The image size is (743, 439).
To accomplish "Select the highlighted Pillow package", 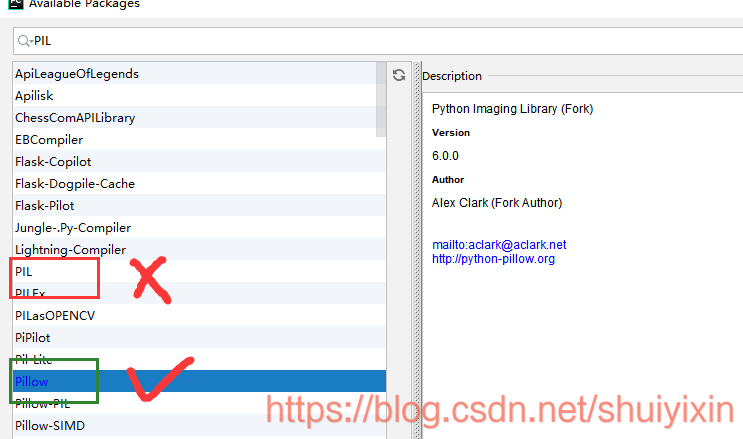I will [199, 381].
